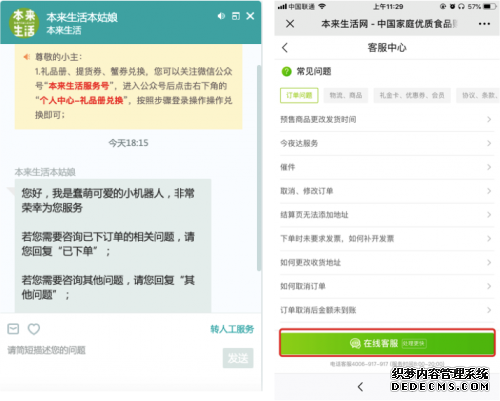Select the 礼金卡、优惠券、会员 tab
This screenshot has height=401, width=500.
pos(412,95)
